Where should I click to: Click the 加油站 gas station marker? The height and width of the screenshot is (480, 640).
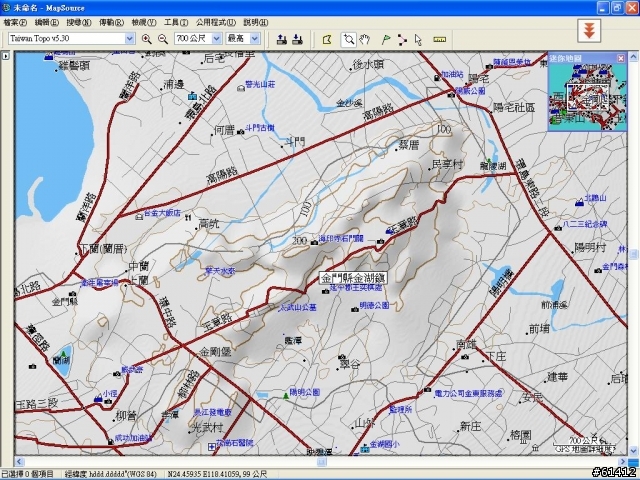click(437, 78)
